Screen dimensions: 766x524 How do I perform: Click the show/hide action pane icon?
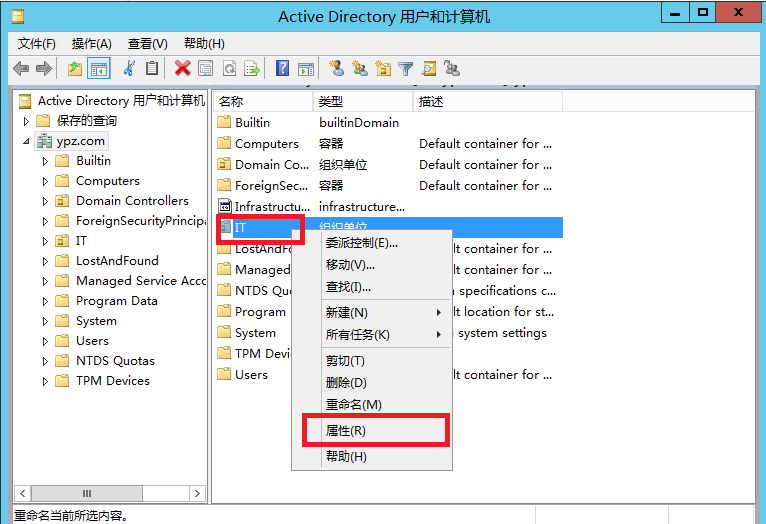(x=306, y=69)
